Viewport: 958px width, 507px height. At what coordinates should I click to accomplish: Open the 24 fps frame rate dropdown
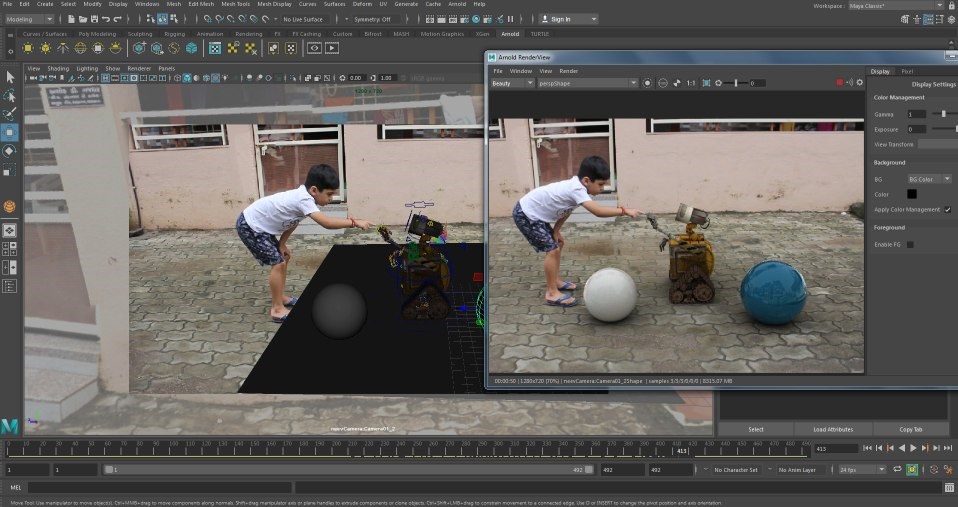[x=862, y=469]
